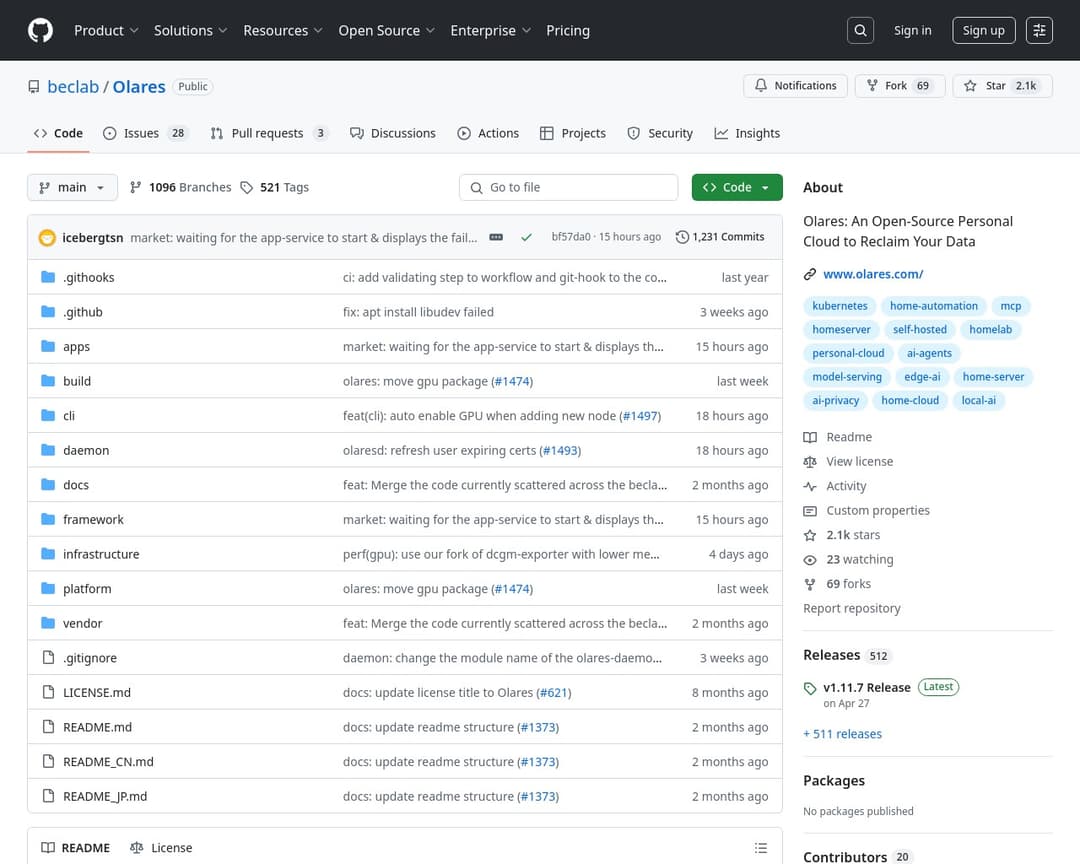Image resolution: width=1080 pixels, height=864 pixels.
Task: Open the README_CN.md file
Action: coord(108,761)
